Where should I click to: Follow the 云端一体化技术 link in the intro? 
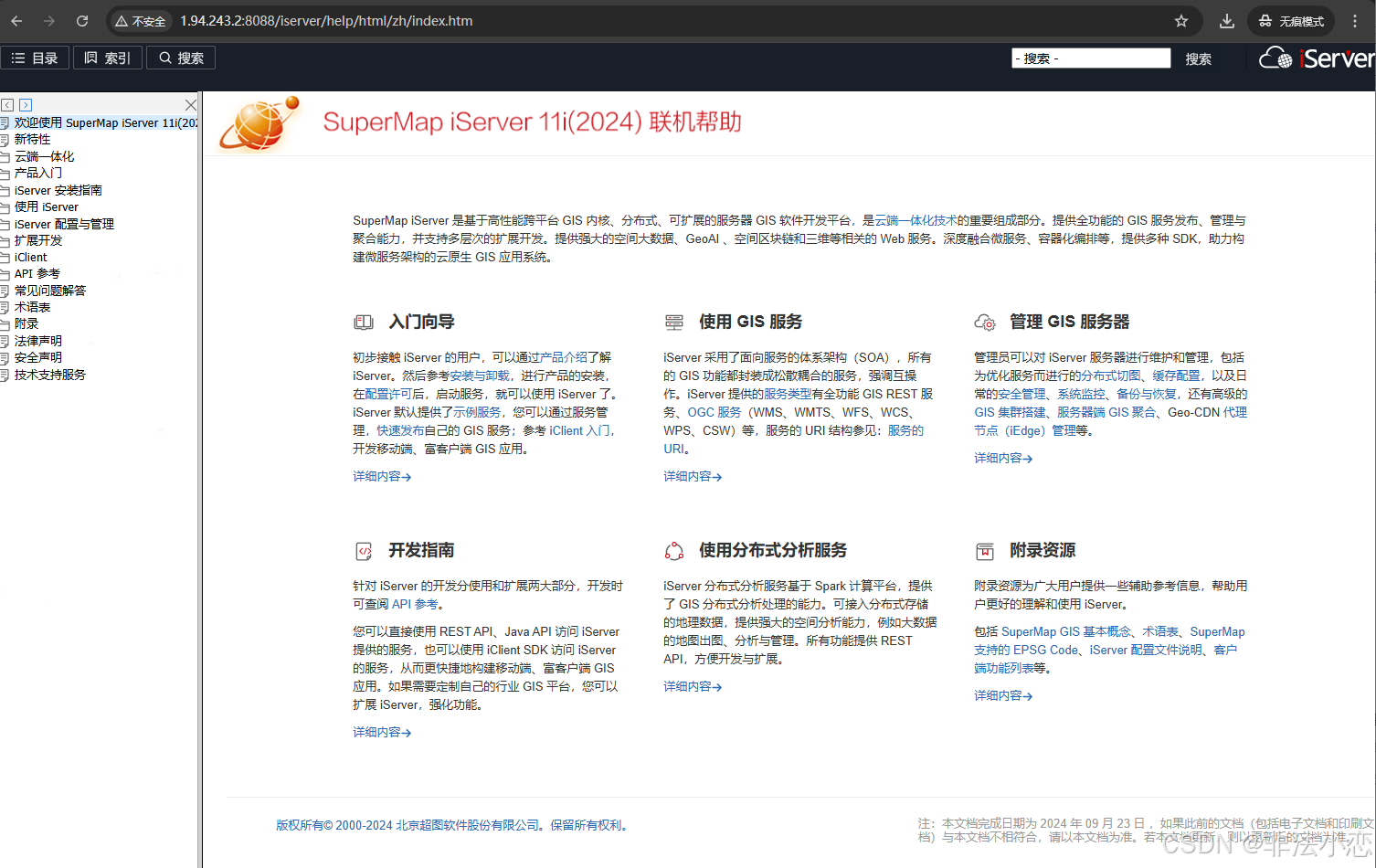tap(916, 220)
